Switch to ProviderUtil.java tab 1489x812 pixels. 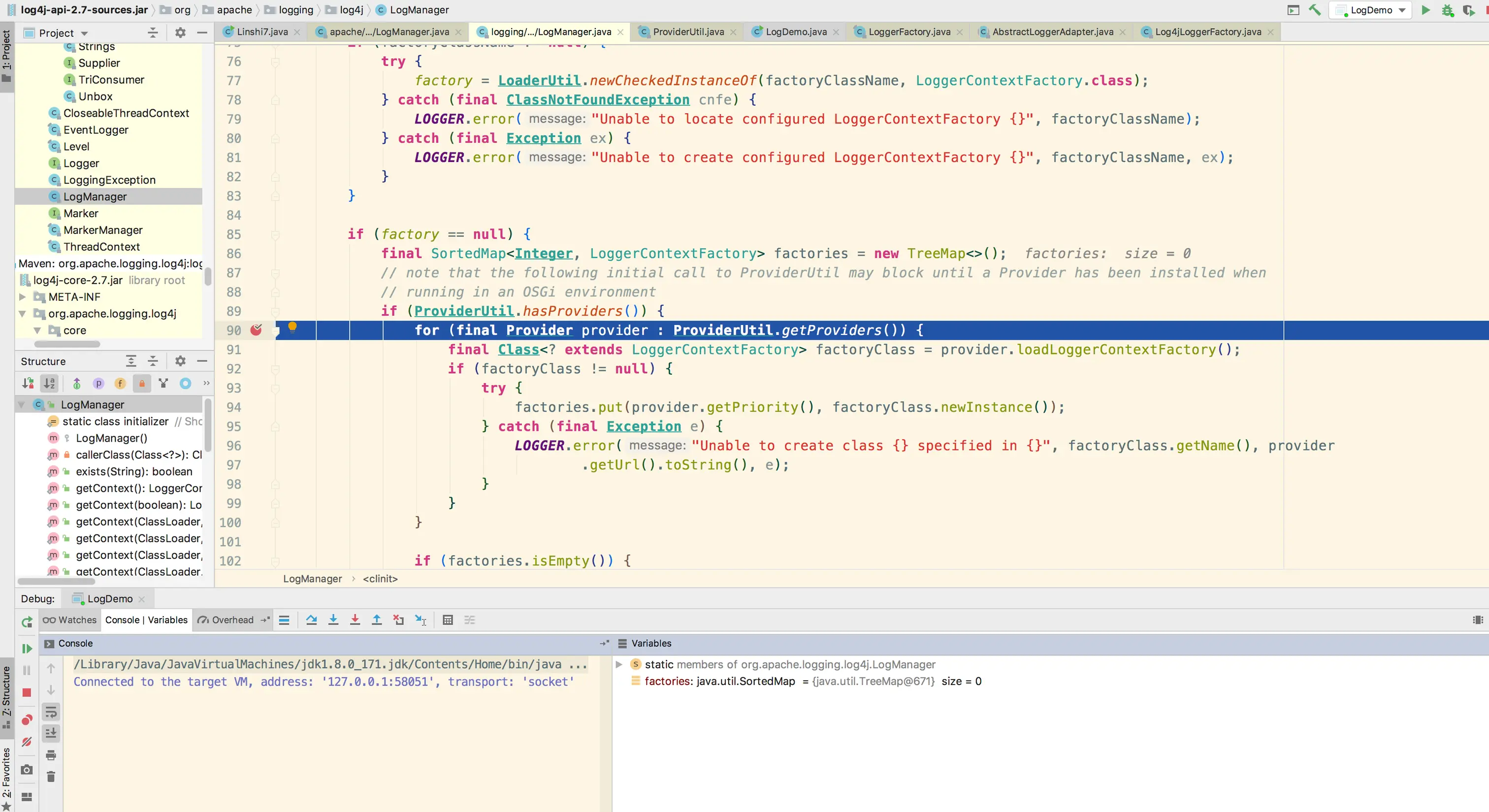point(688,32)
